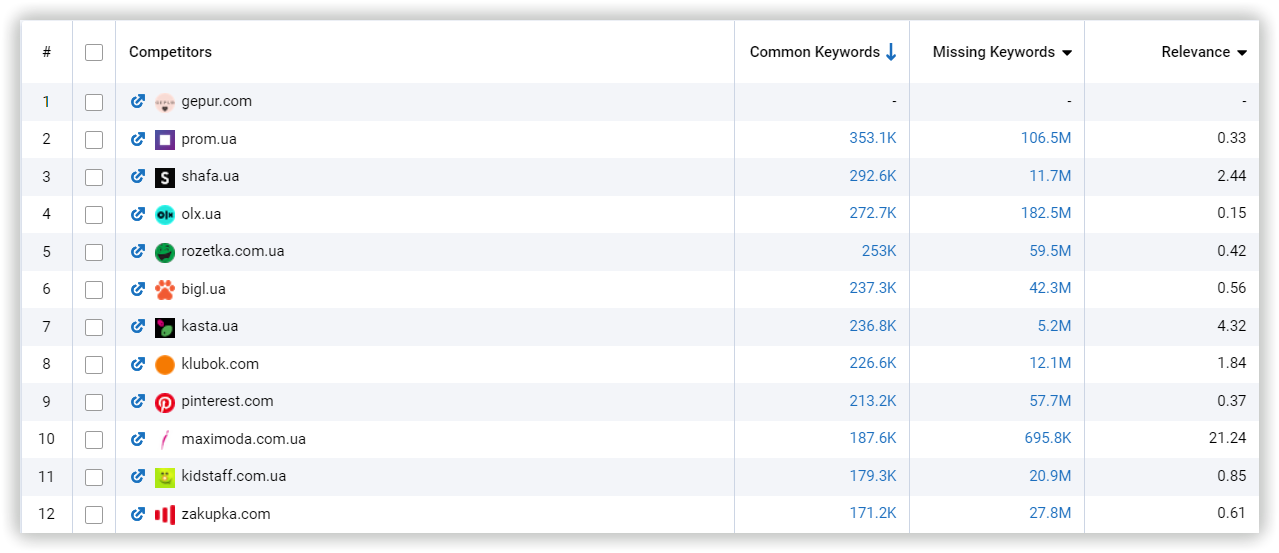Screen dimensions: 1279x553
Task: Check the box for zakupka.com row
Action: pyautogui.click(x=94, y=515)
